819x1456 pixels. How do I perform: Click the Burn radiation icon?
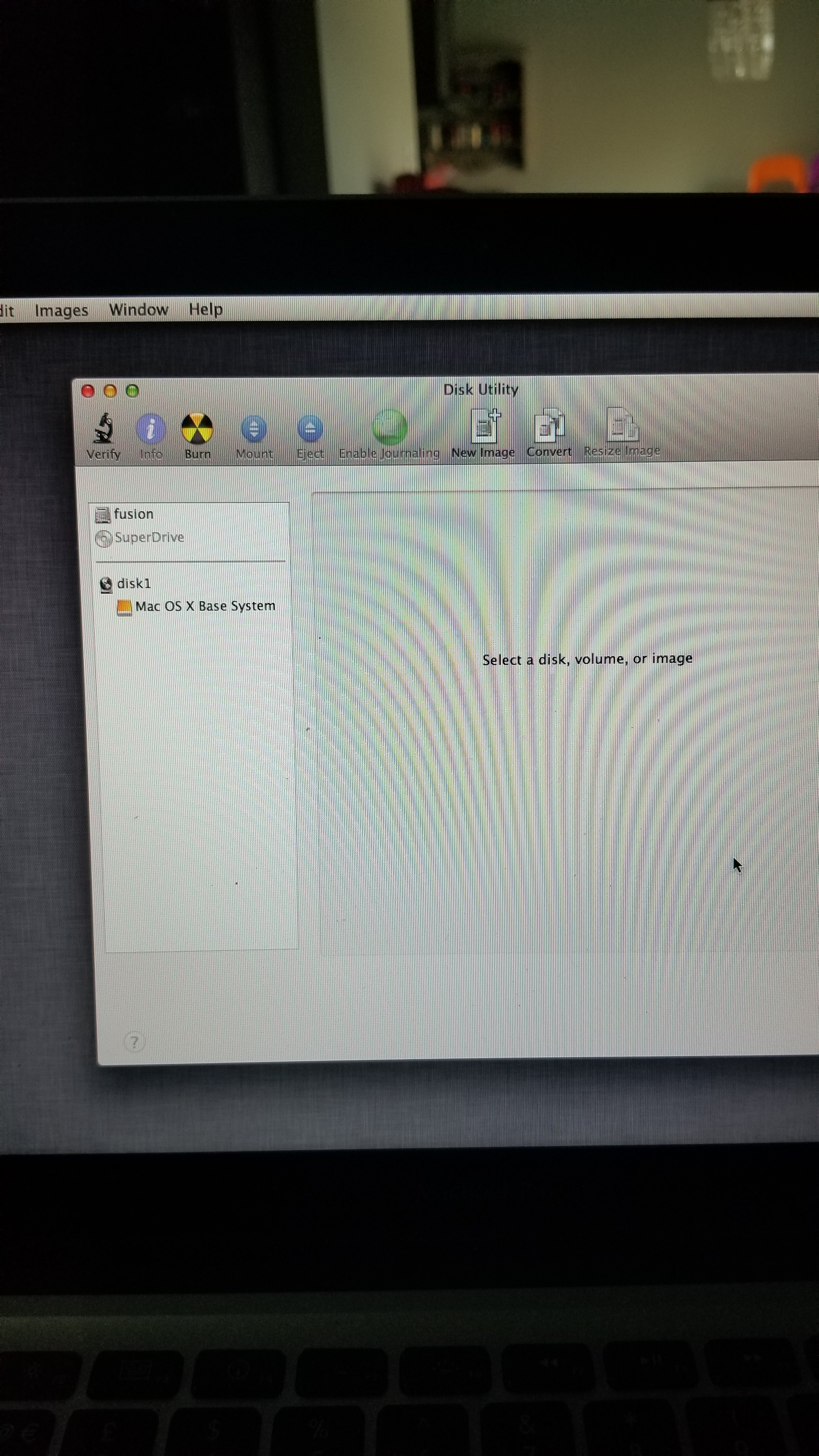pyautogui.click(x=197, y=428)
